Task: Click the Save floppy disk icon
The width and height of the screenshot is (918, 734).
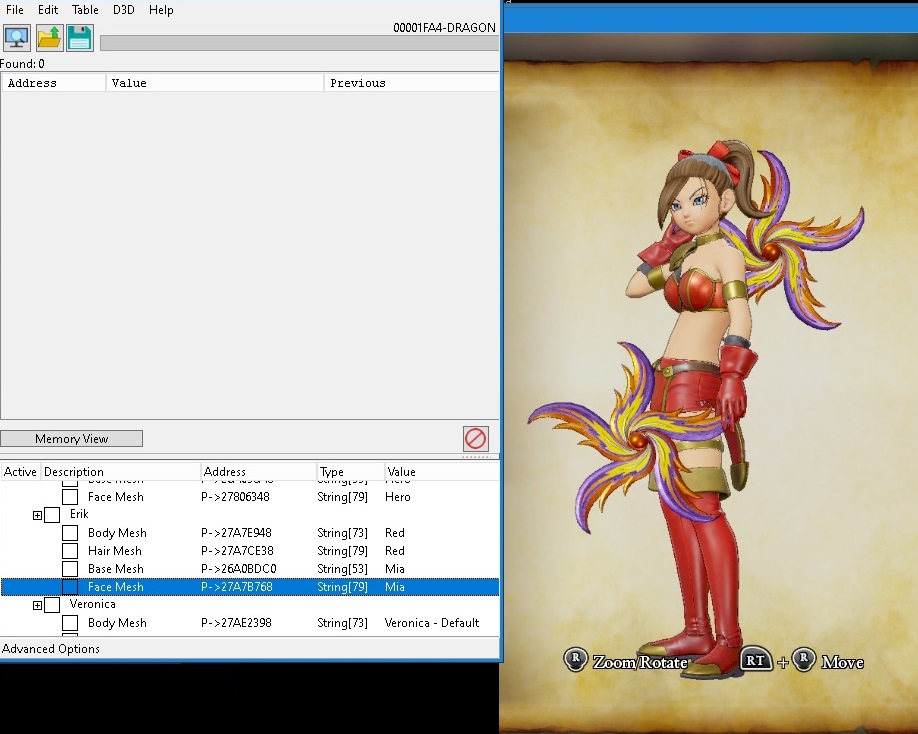Action: point(80,38)
